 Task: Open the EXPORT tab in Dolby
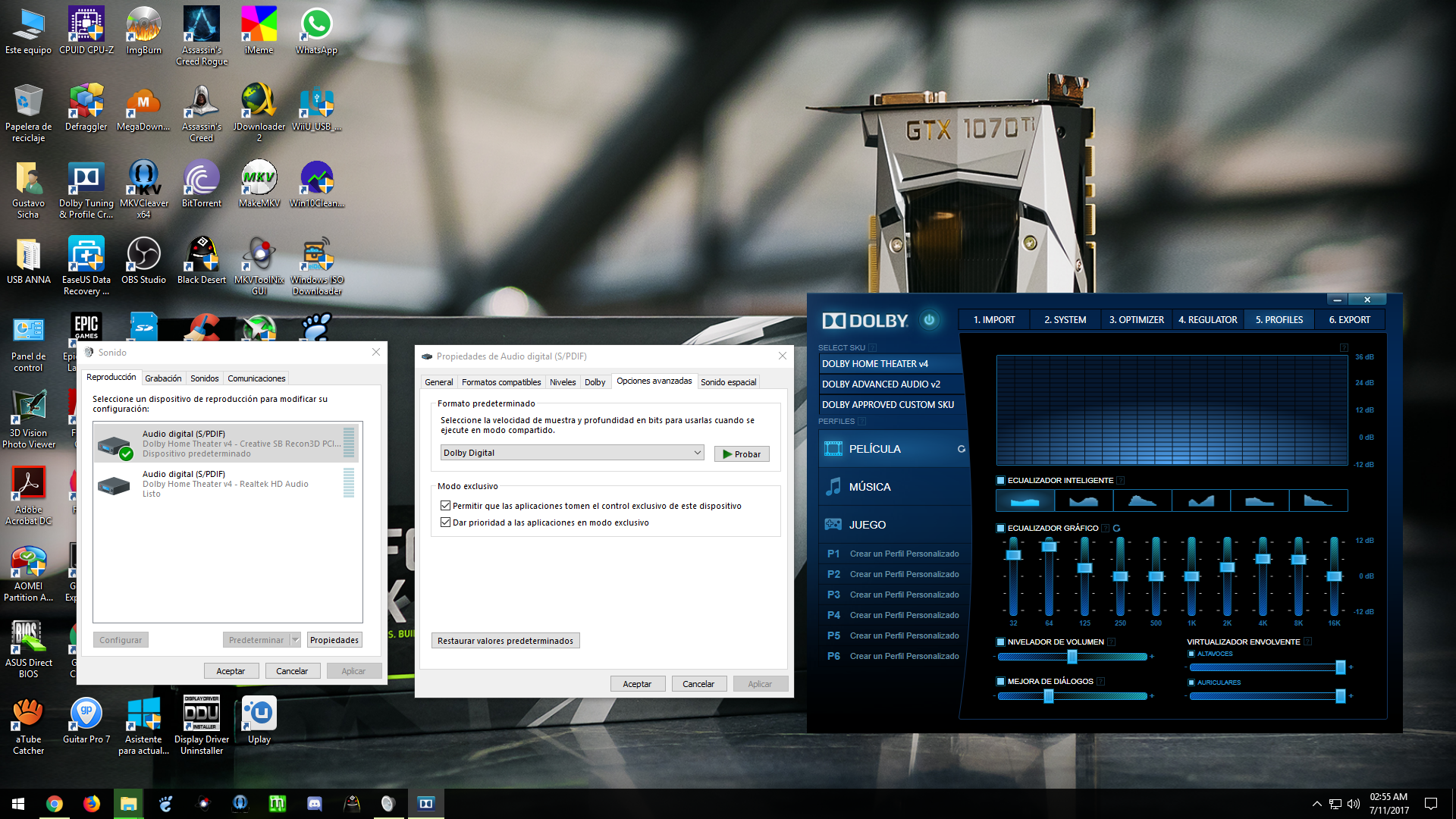point(1349,319)
